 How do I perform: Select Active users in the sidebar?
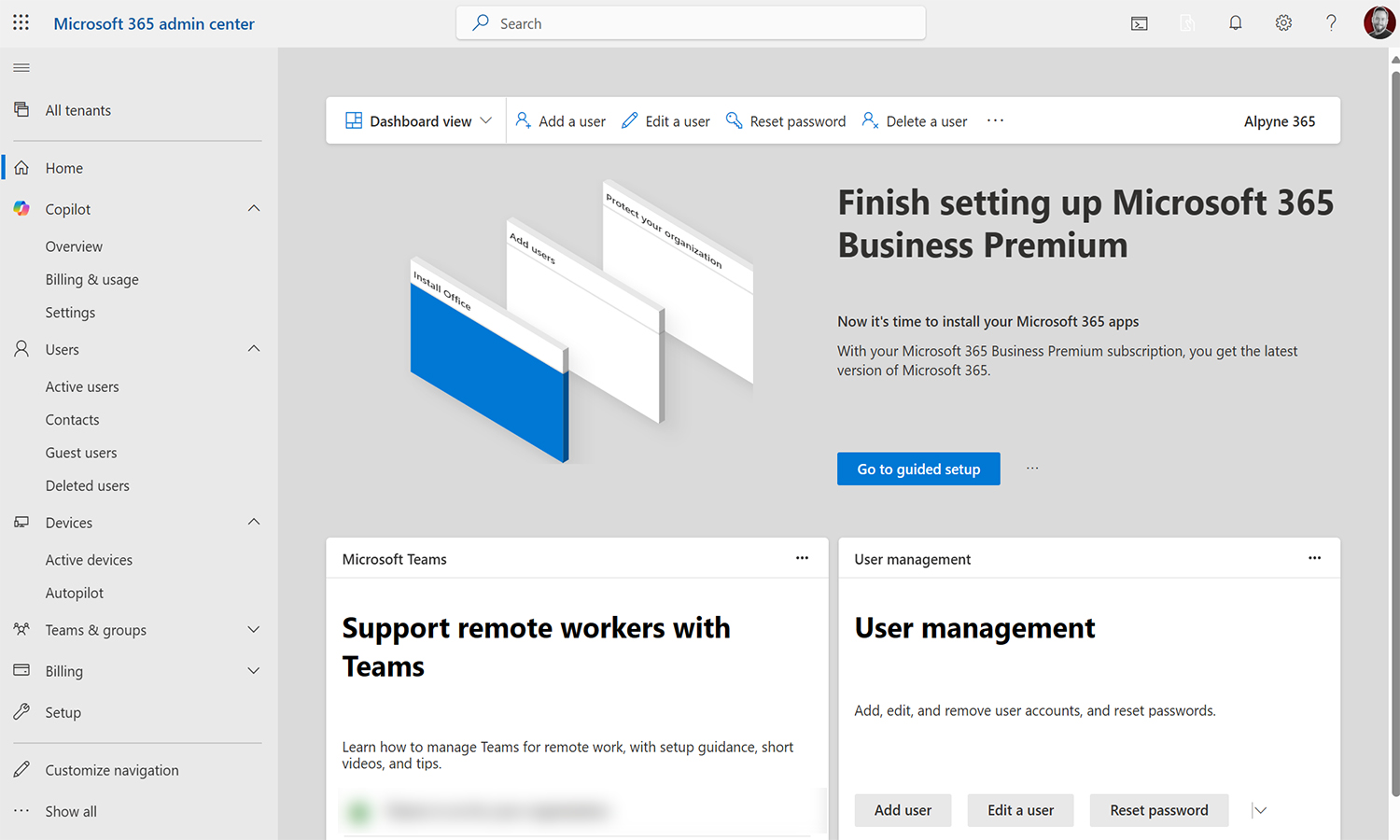pos(82,386)
